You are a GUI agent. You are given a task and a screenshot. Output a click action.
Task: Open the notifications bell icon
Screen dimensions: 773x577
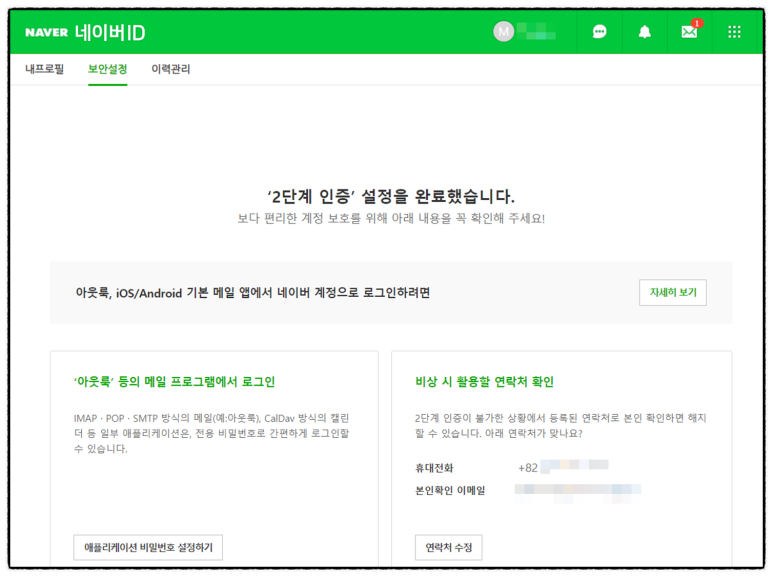point(644,33)
